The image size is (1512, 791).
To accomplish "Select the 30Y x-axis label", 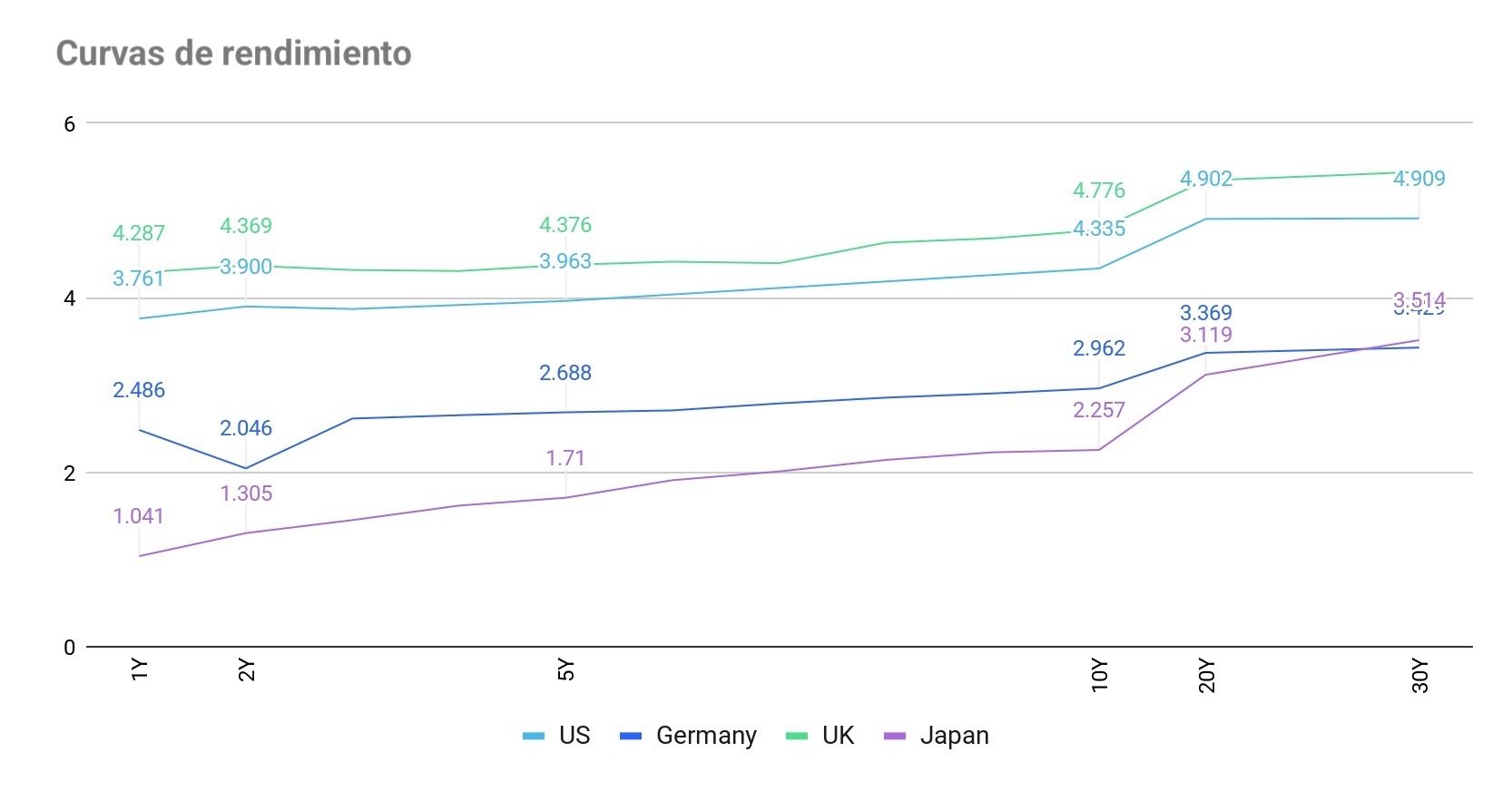I will tap(1419, 676).
